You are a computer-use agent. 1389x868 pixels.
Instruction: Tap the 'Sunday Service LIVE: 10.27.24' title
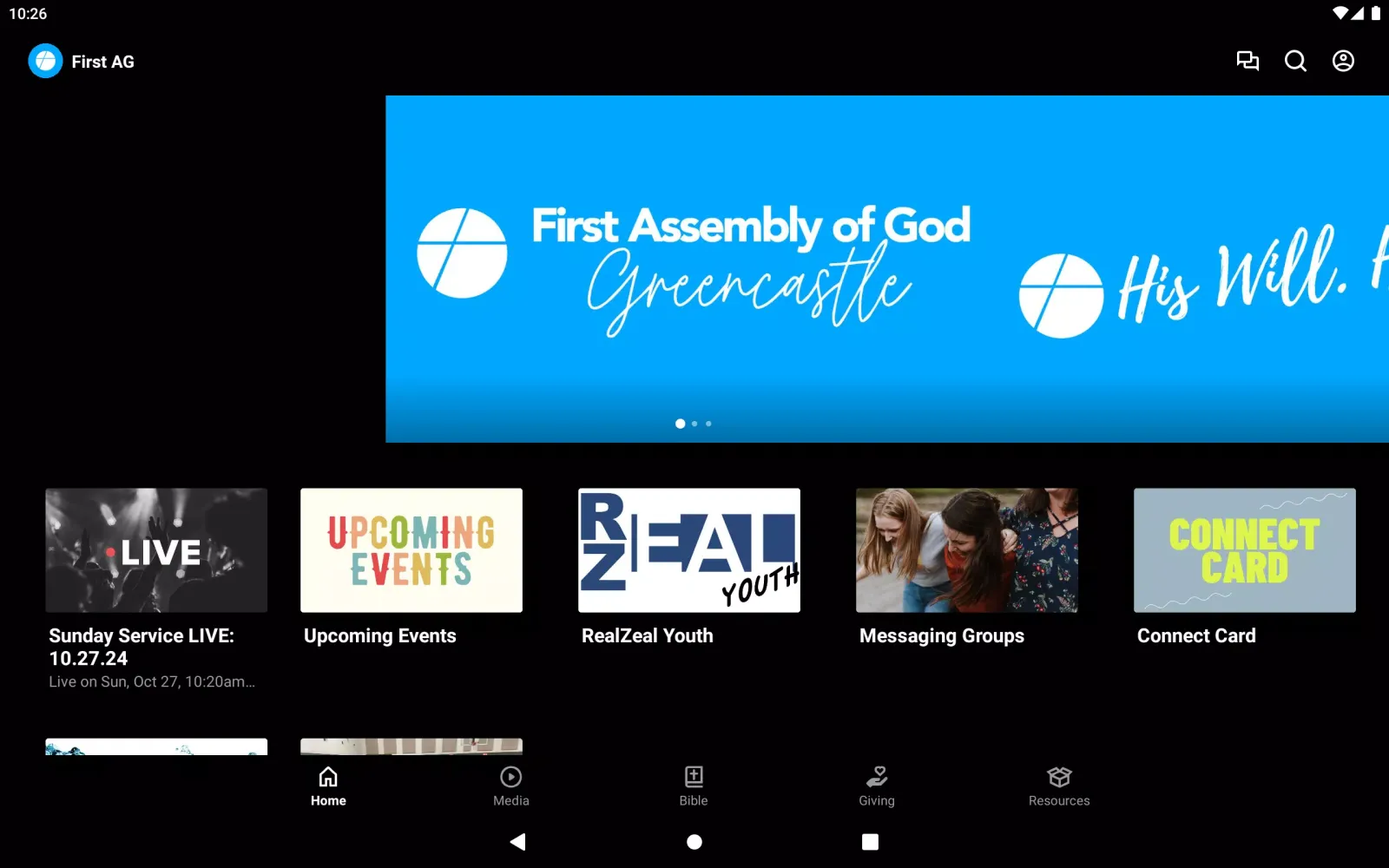142,647
